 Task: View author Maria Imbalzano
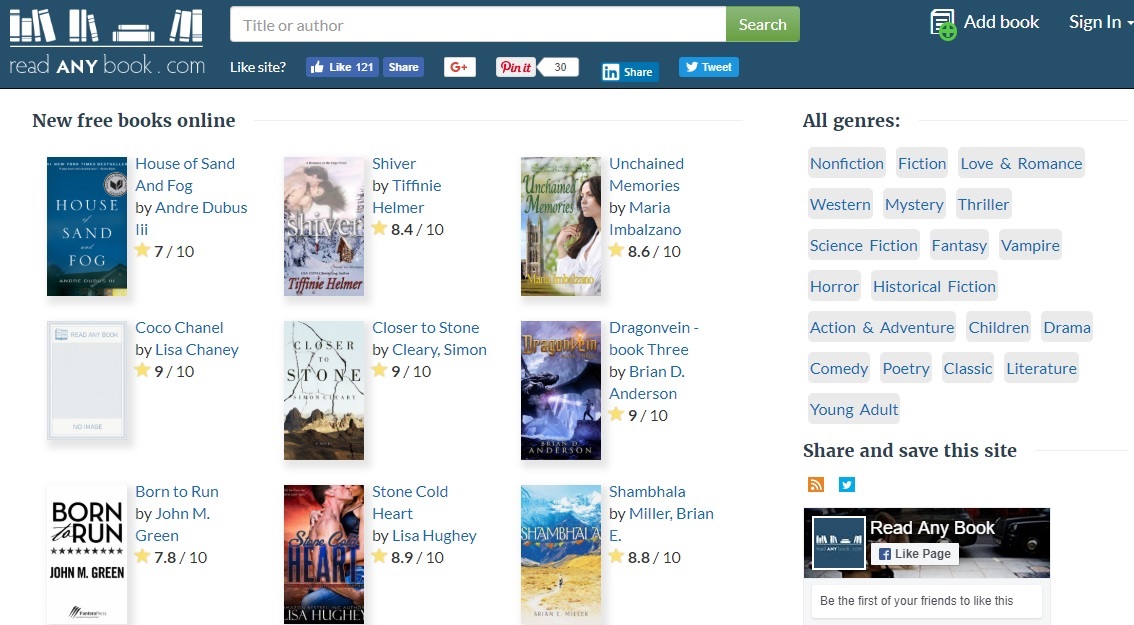(645, 218)
